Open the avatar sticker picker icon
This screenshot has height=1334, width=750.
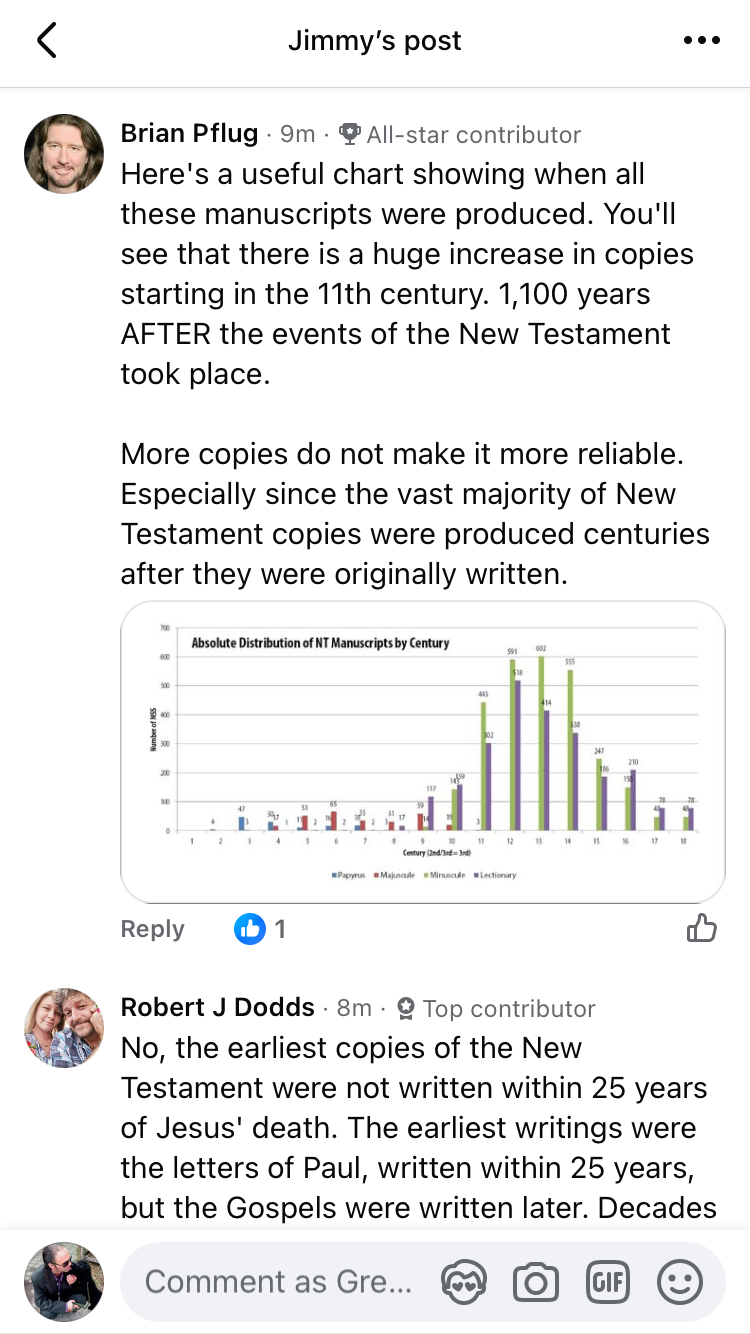pos(464,1282)
